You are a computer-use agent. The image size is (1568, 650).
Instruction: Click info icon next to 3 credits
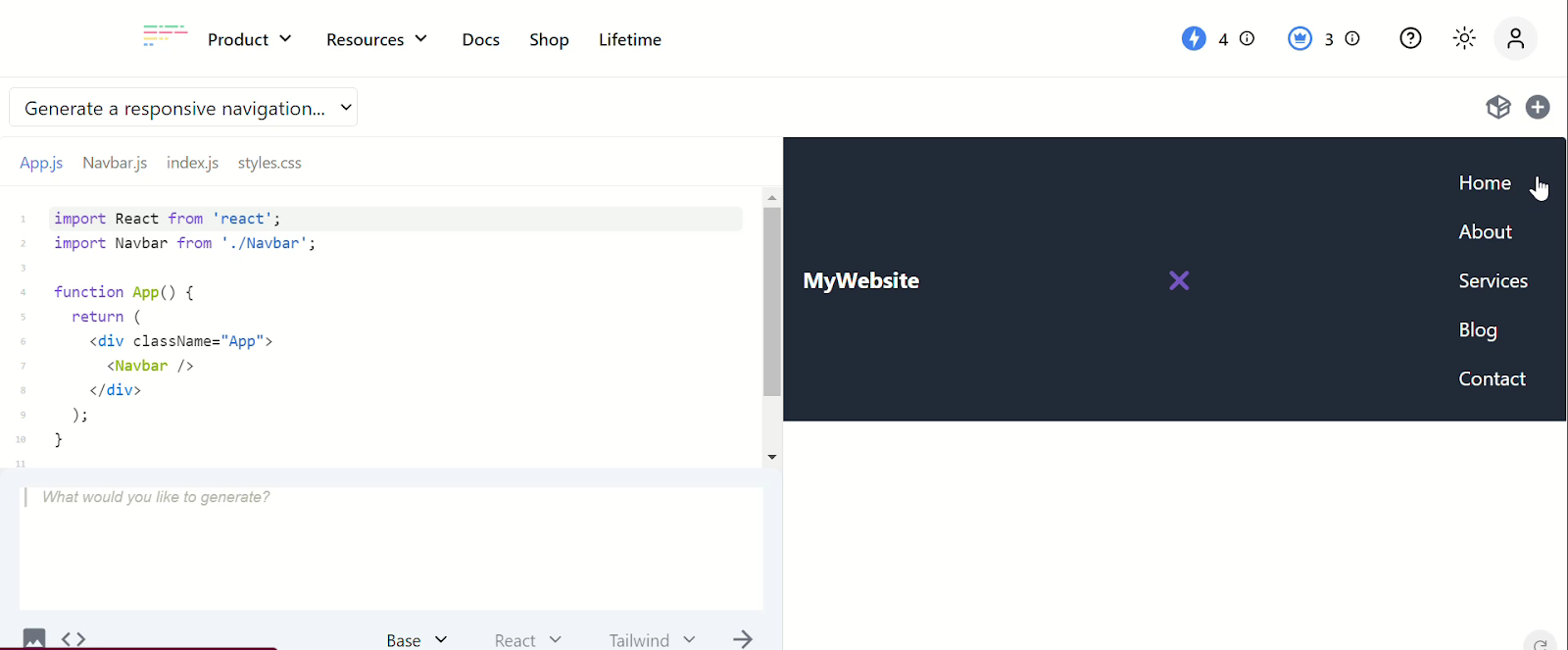tap(1352, 38)
